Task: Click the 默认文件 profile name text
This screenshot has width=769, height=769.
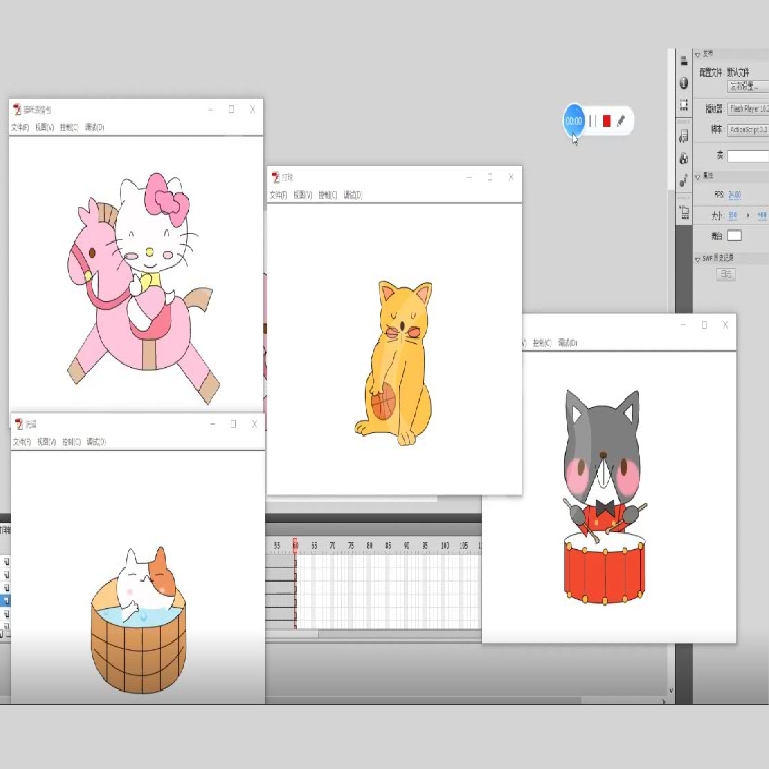Action: pos(738,73)
